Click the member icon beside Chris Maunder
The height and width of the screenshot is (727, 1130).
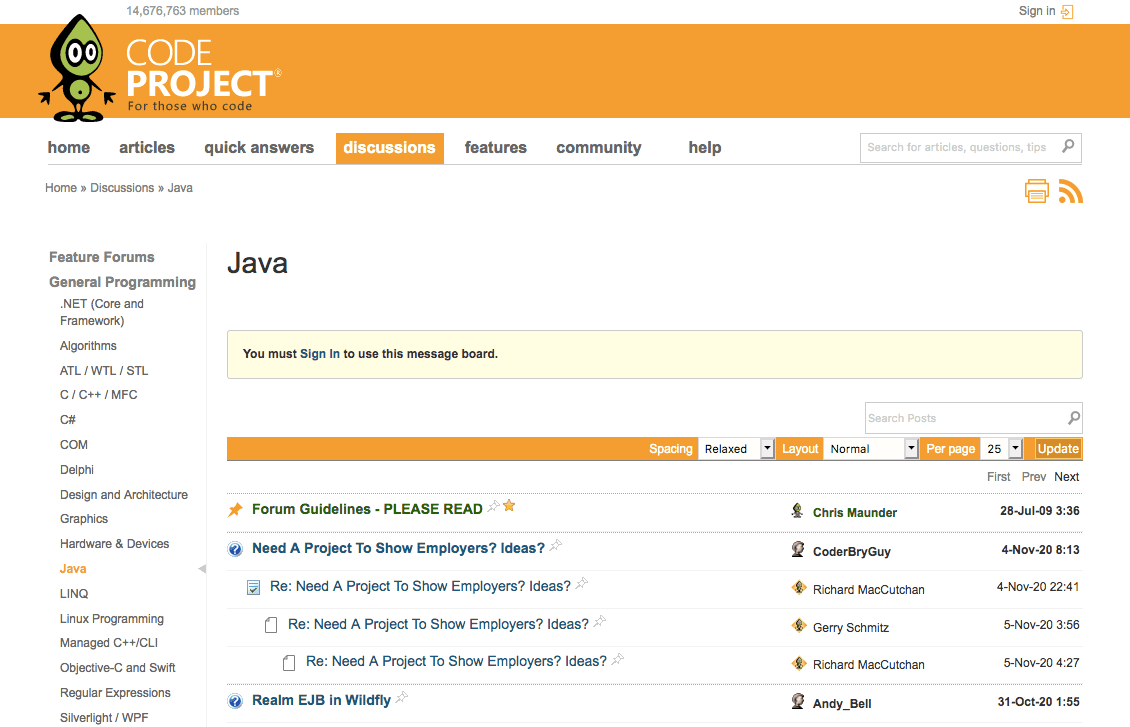coord(798,511)
